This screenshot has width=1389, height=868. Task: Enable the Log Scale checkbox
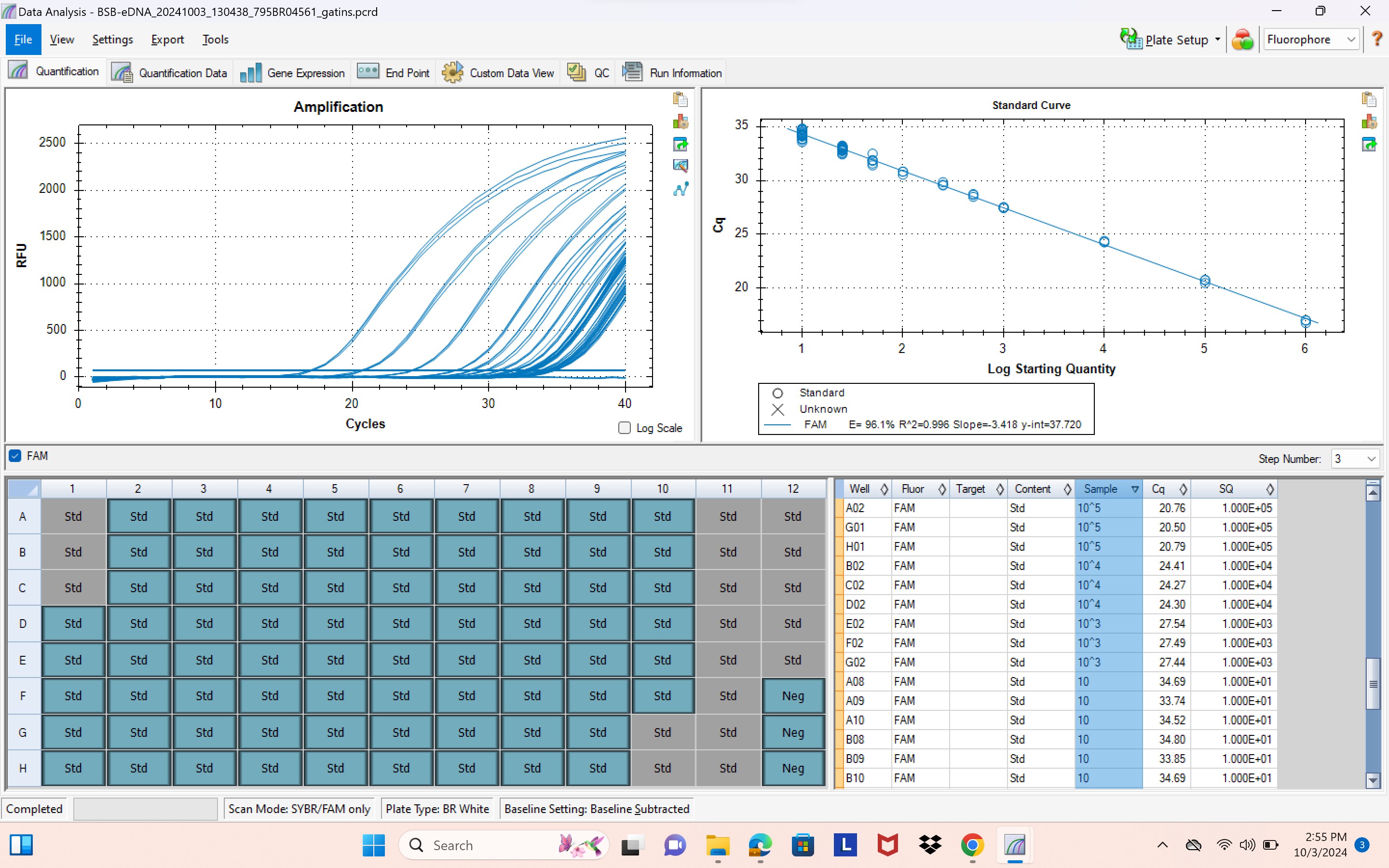coord(625,428)
